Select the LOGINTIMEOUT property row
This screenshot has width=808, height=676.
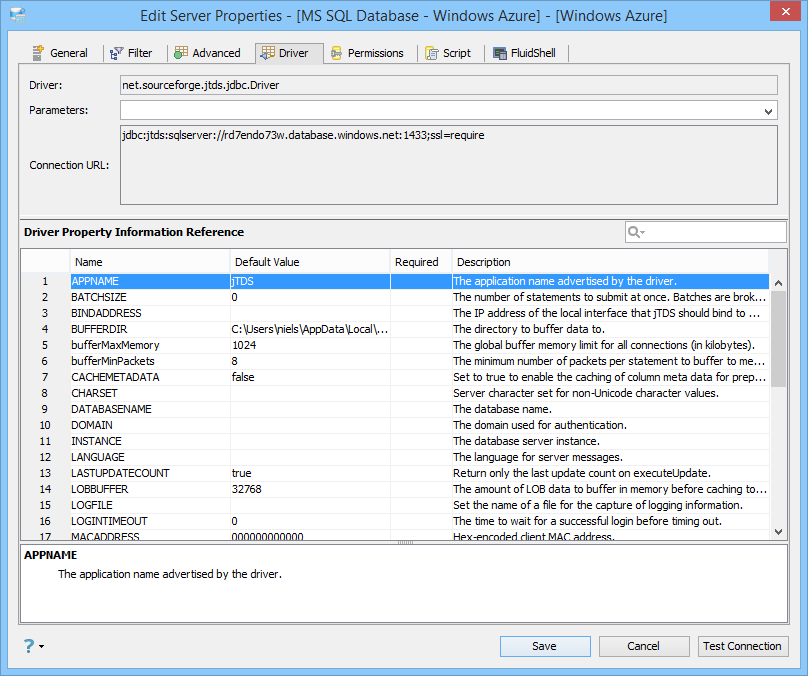click(395, 521)
